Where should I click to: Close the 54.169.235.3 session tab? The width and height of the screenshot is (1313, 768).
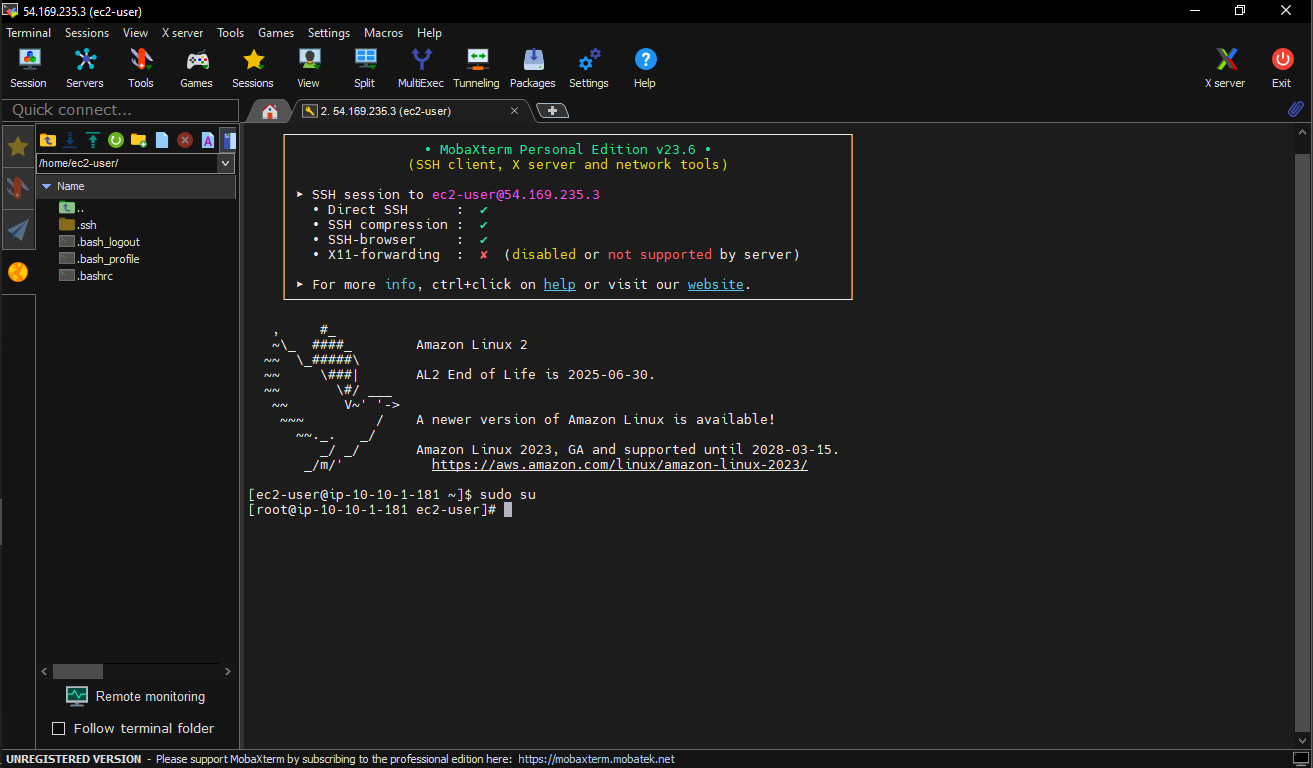click(x=515, y=111)
